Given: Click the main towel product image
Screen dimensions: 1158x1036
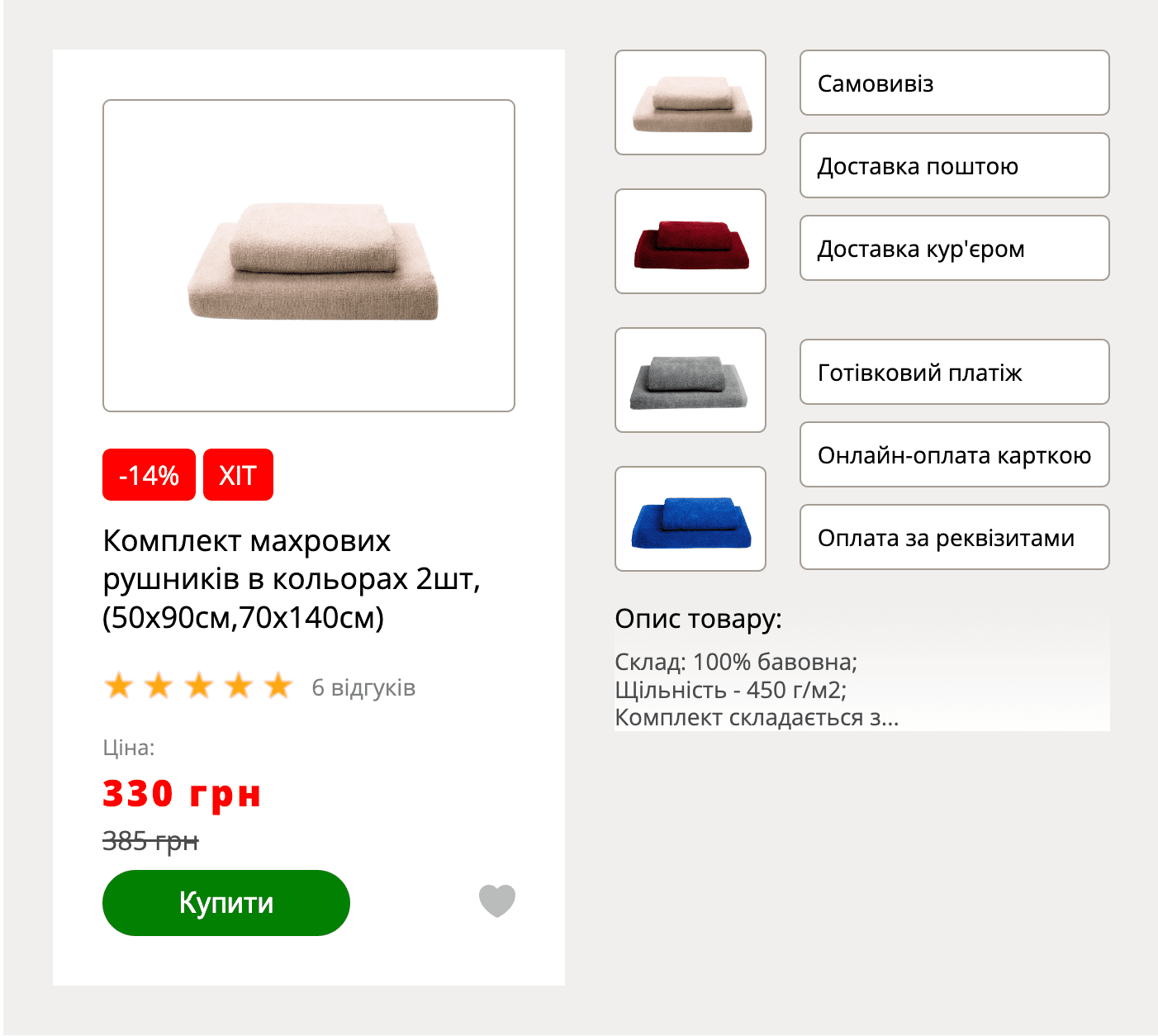Looking at the screenshot, I should click(x=309, y=255).
